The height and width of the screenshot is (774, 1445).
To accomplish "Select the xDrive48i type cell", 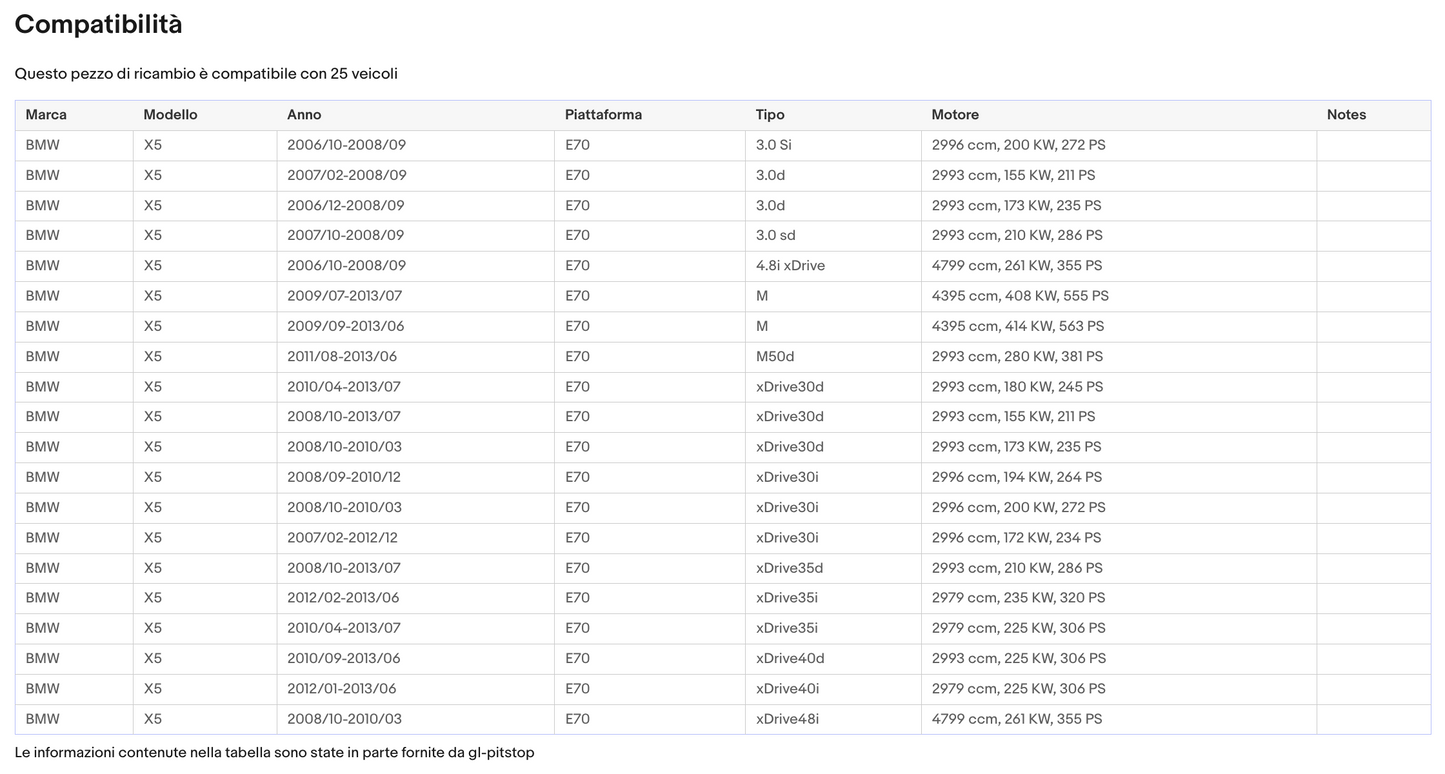I will [x=787, y=719].
